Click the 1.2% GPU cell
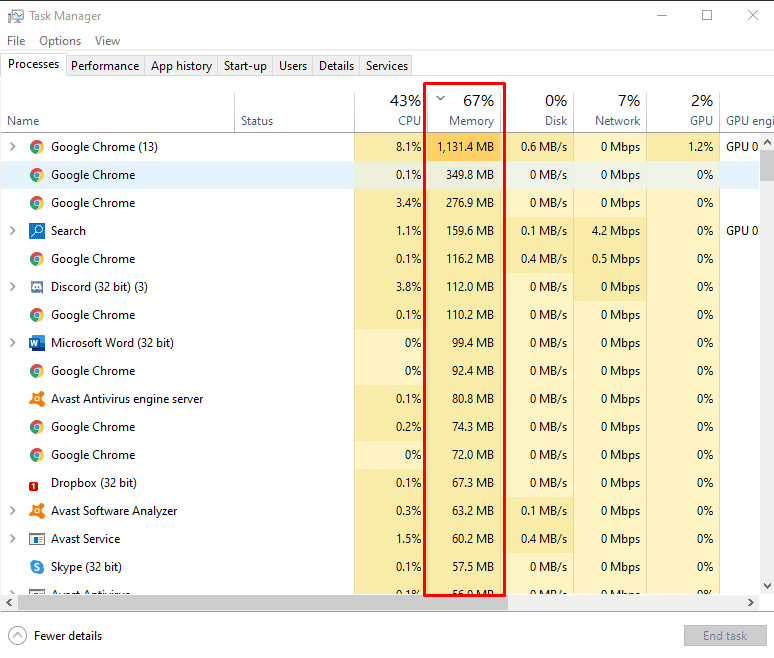The width and height of the screenshot is (774, 658). point(683,147)
